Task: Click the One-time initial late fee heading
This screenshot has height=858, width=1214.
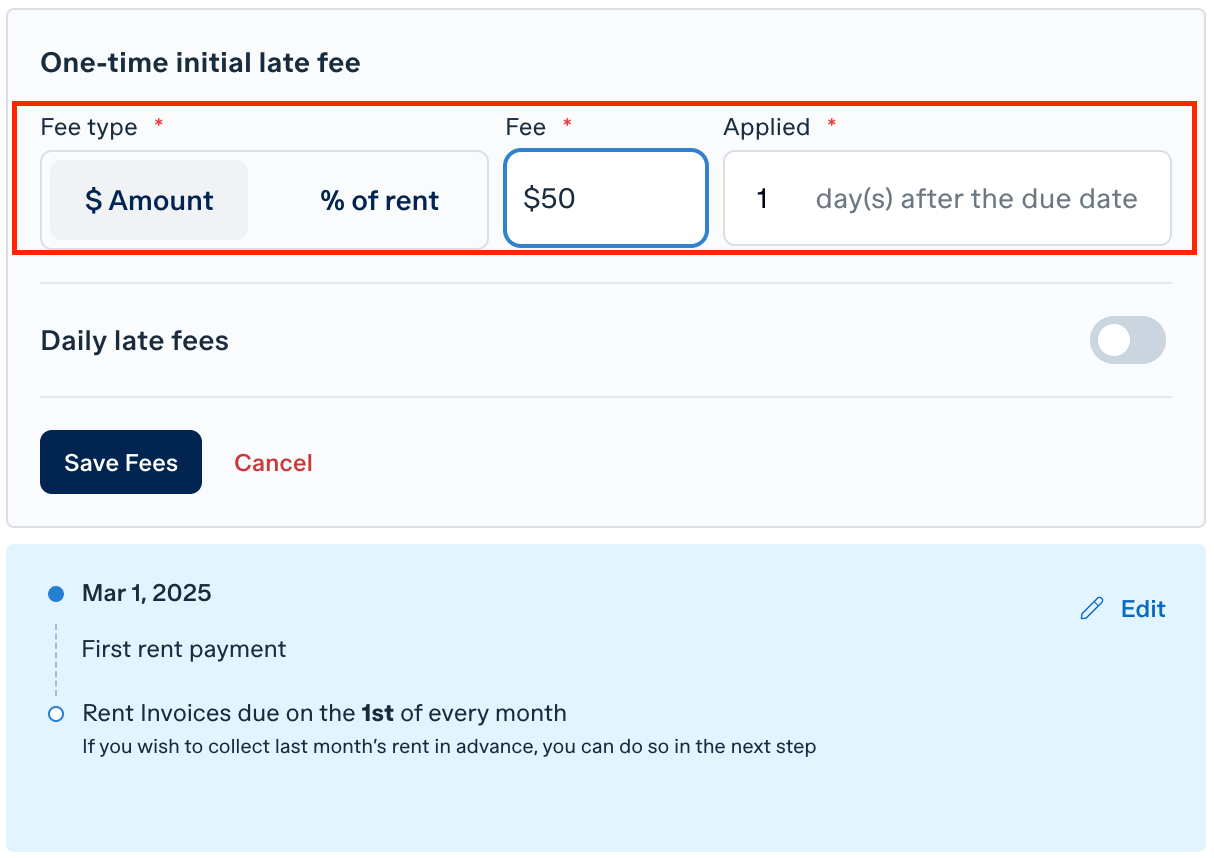Action: [200, 63]
